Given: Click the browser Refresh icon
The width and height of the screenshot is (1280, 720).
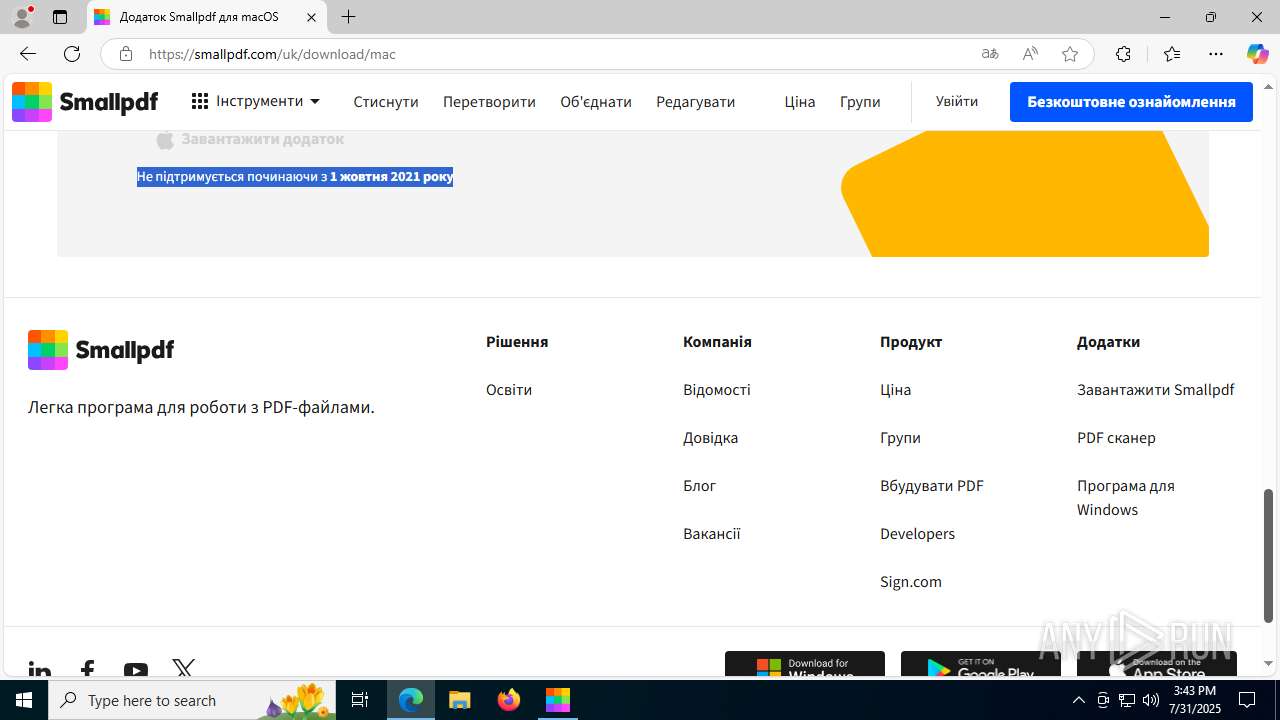Looking at the screenshot, I should click(x=72, y=54).
